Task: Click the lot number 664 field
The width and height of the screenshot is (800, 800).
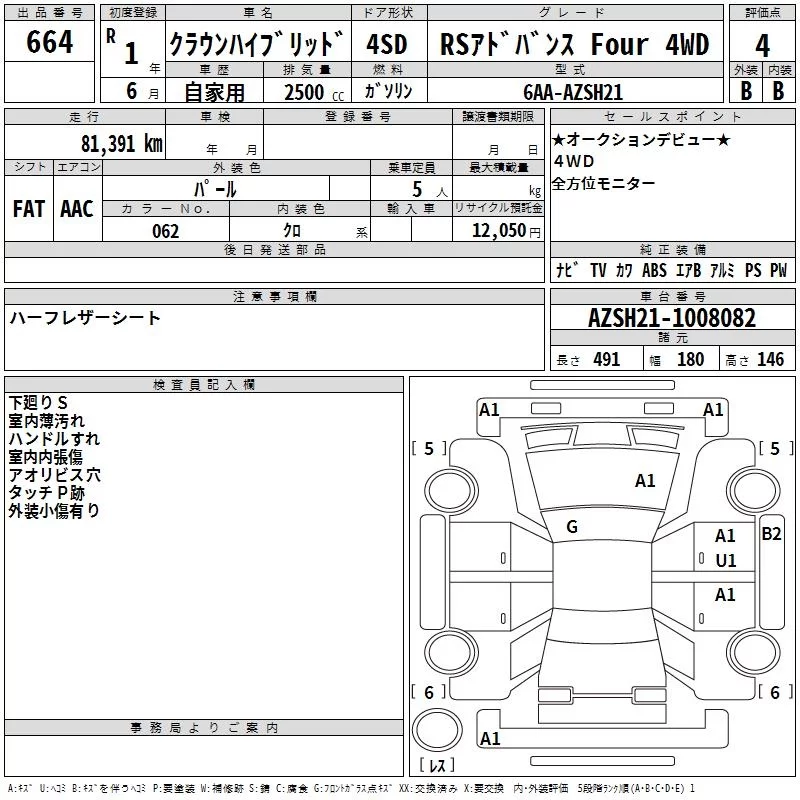Action: click(x=49, y=41)
